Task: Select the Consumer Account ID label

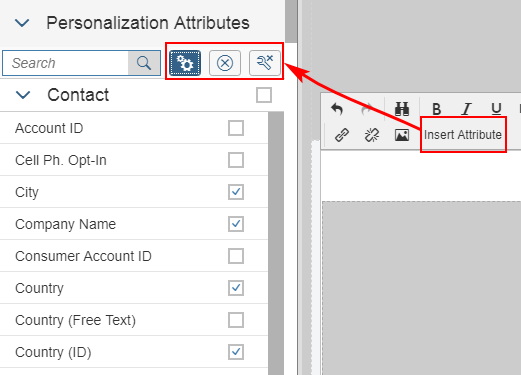Action: [x=83, y=256]
